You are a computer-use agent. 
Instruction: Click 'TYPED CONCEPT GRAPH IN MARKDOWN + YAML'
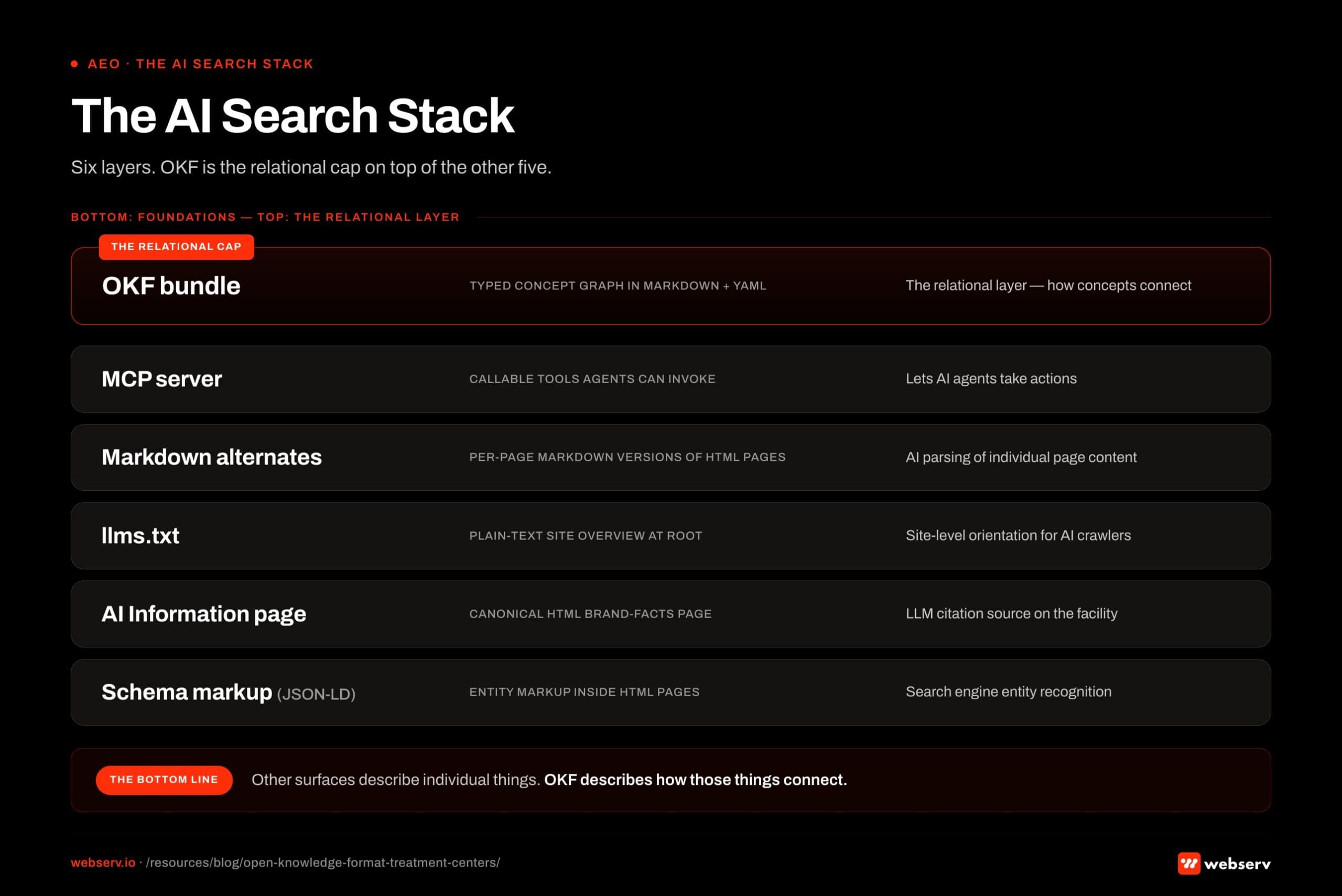(618, 286)
